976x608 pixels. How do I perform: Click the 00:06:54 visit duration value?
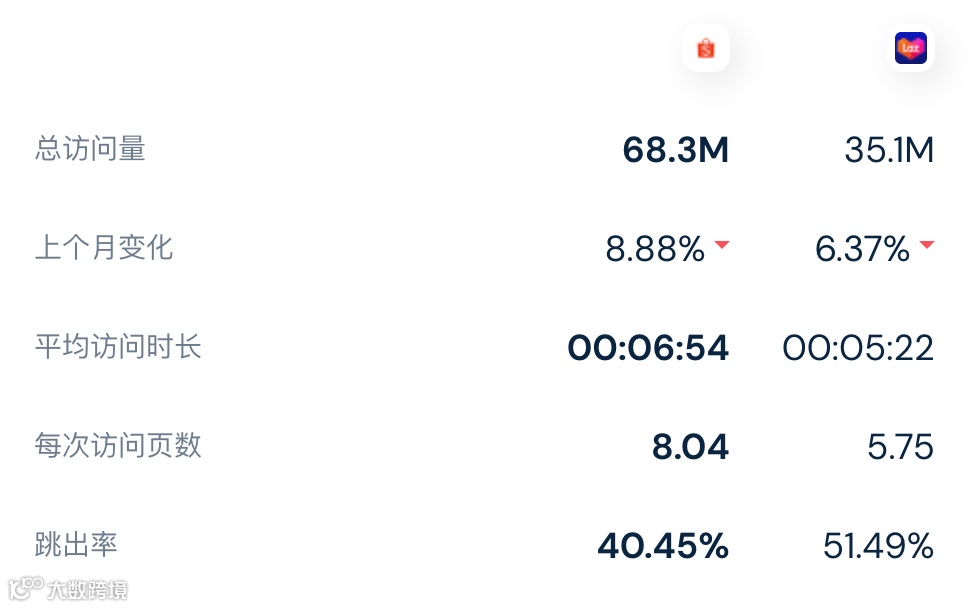pos(648,348)
